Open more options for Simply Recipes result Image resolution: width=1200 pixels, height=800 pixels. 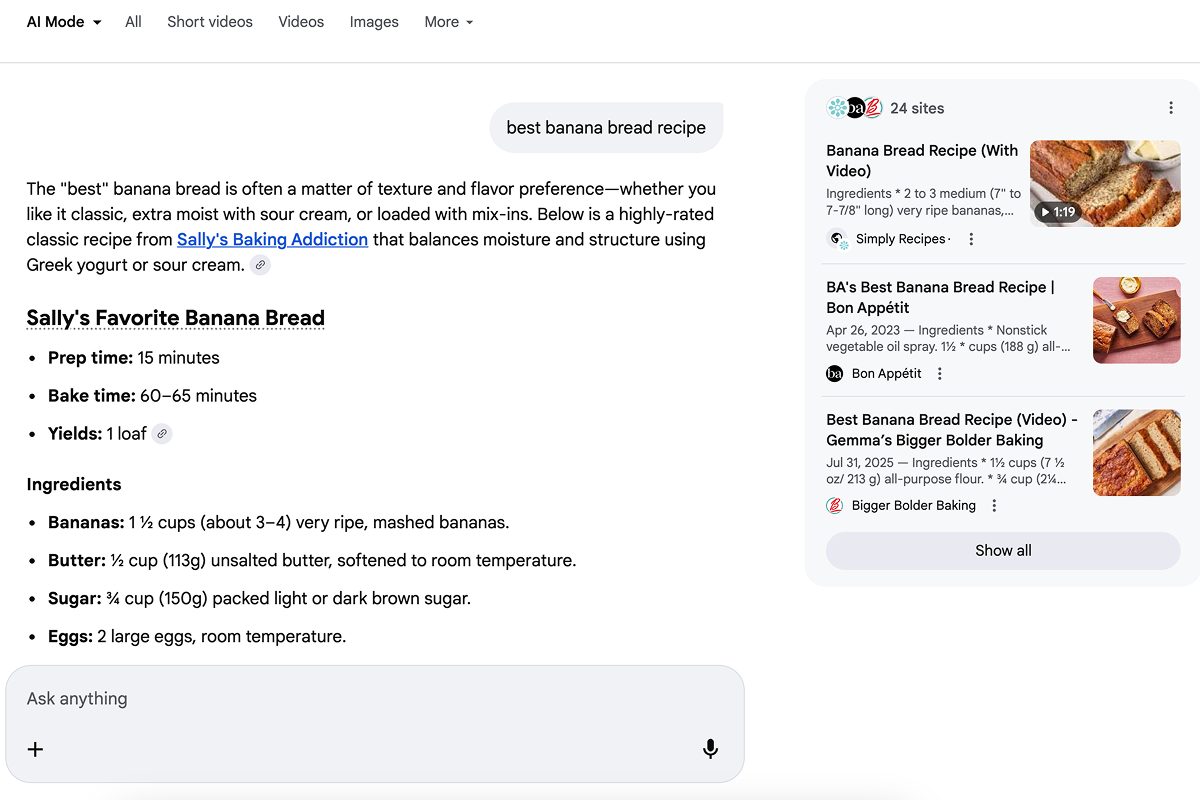click(x=971, y=239)
